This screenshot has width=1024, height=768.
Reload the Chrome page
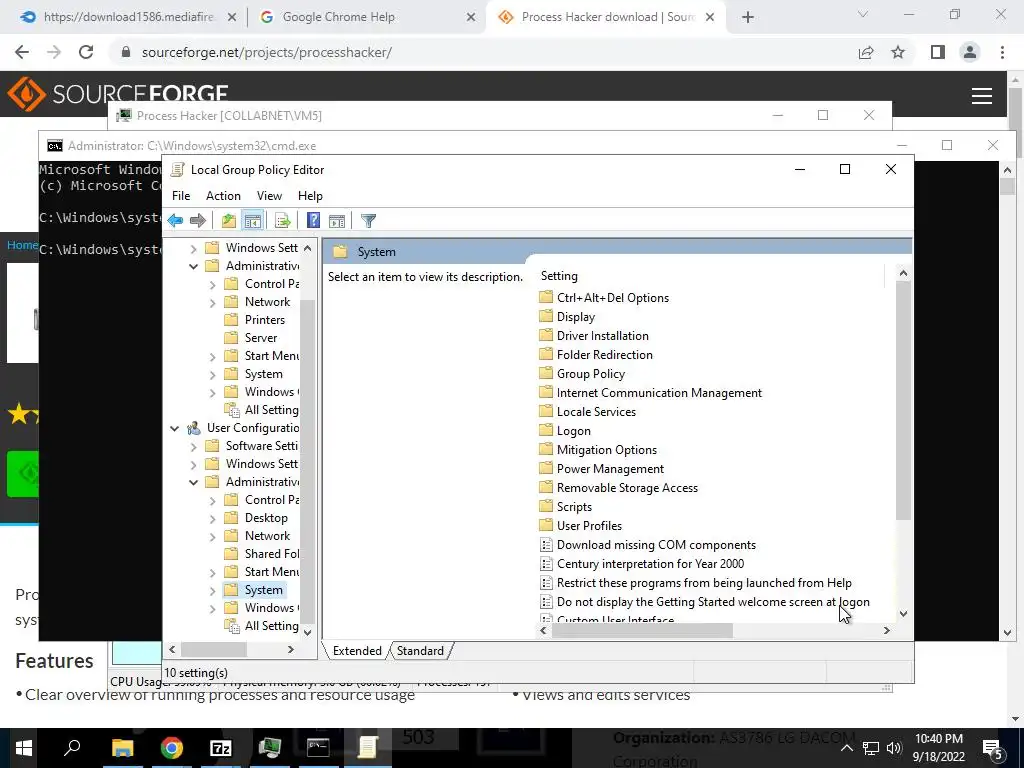click(x=86, y=52)
